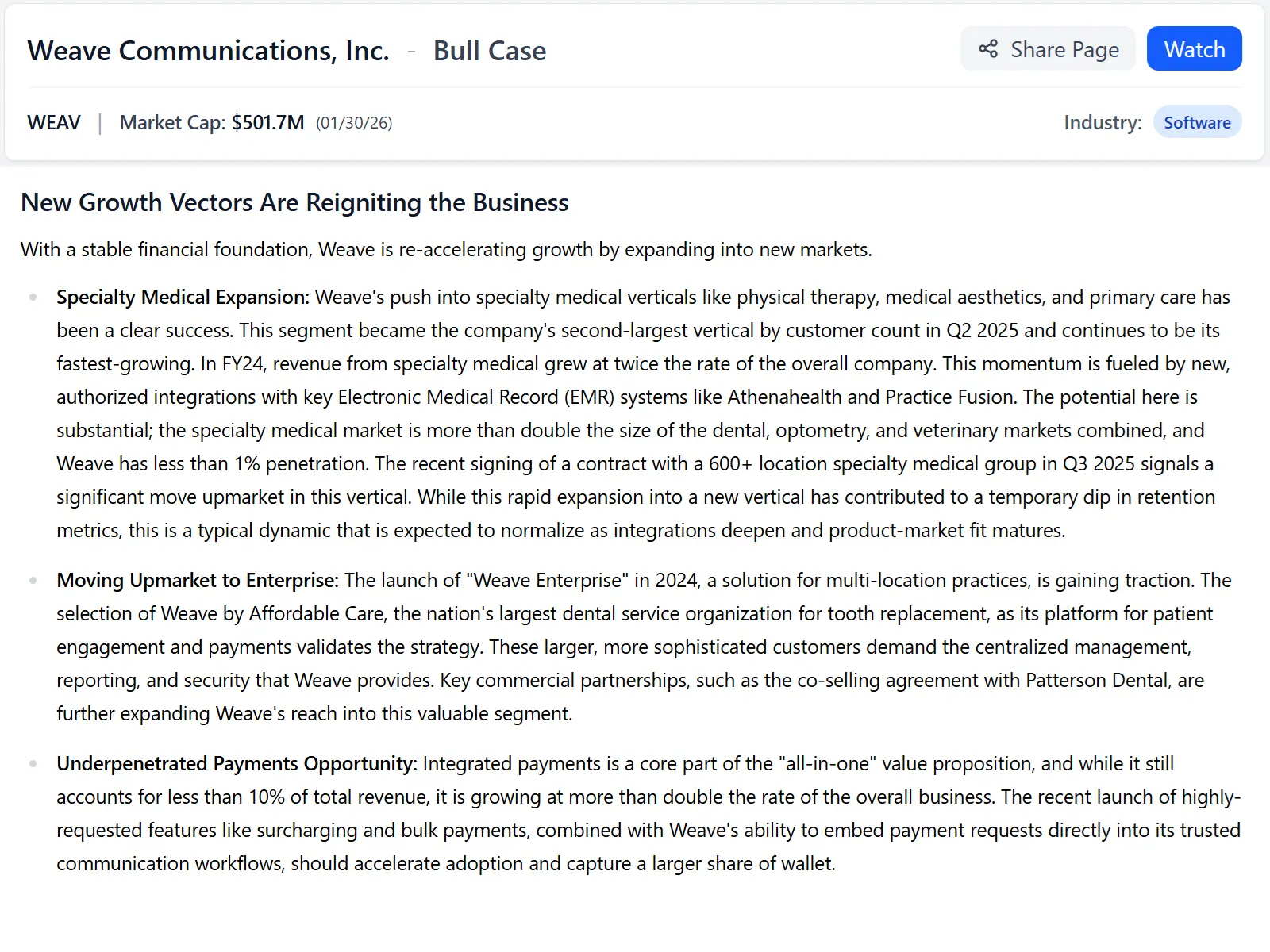Click the Specialty Medical Expansion bullet title
This screenshot has height=952, width=1270.
coord(183,297)
